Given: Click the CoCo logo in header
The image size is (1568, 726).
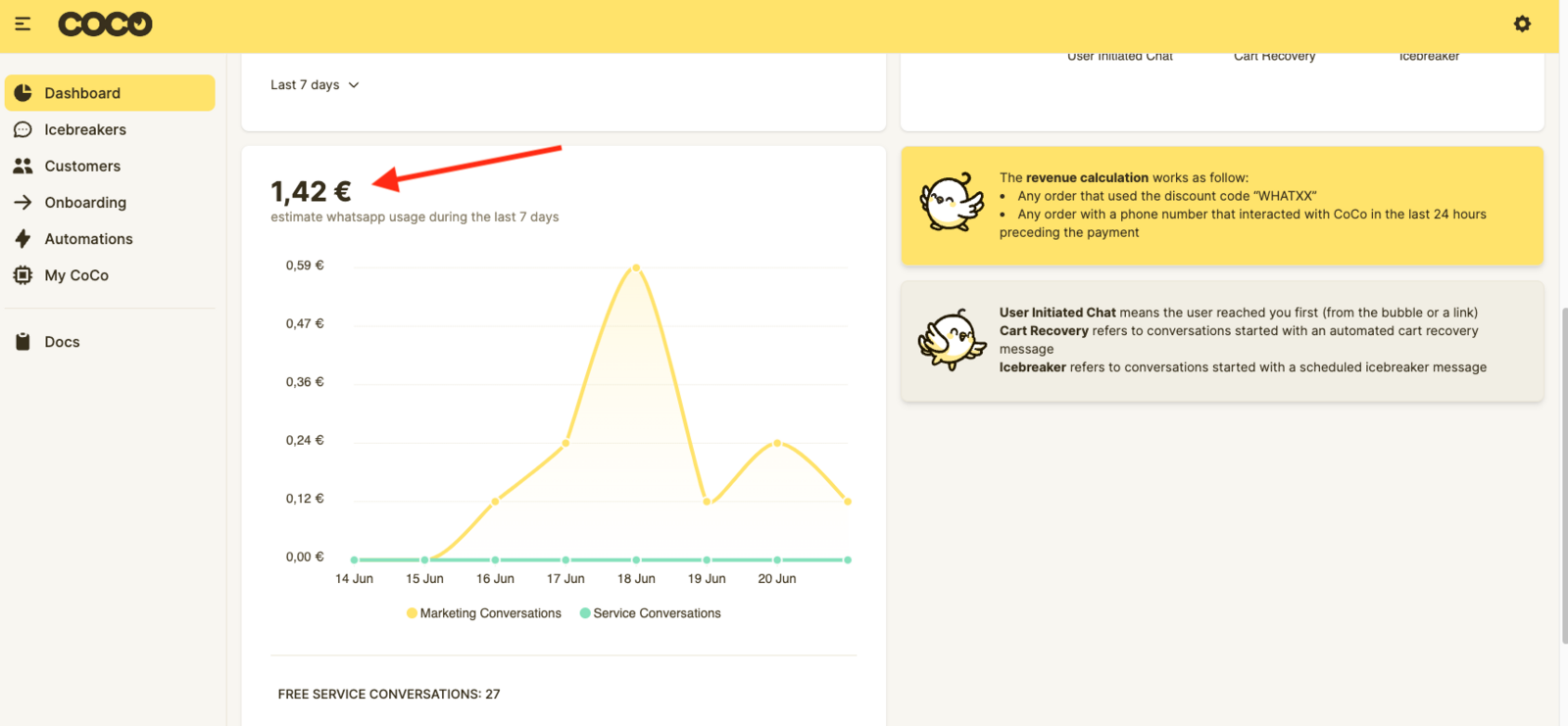Looking at the screenshot, I should (x=105, y=24).
